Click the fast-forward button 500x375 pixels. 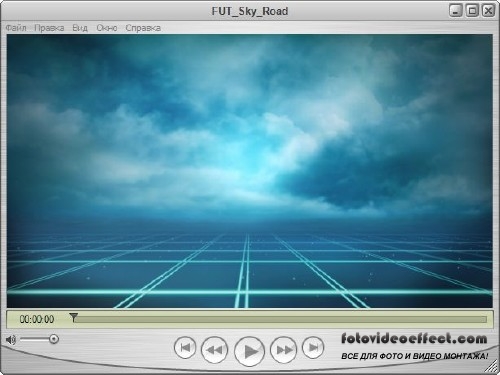(283, 350)
